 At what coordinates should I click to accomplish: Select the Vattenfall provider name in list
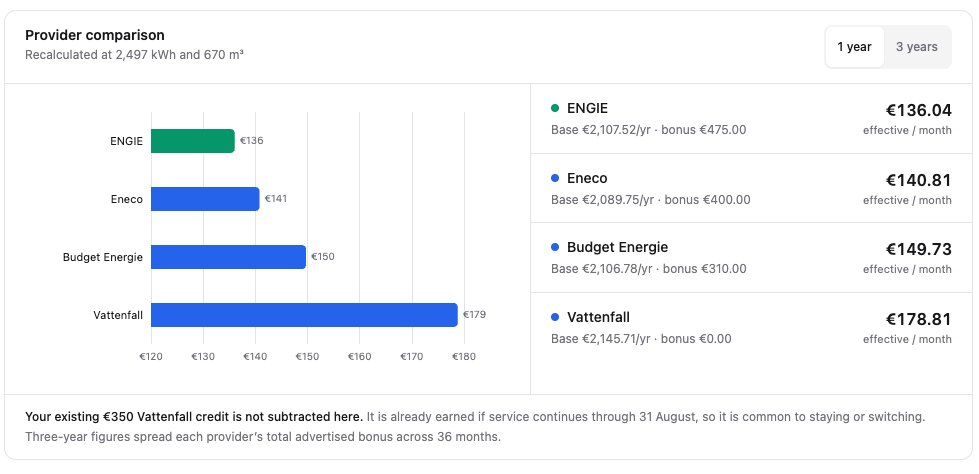[x=598, y=317]
